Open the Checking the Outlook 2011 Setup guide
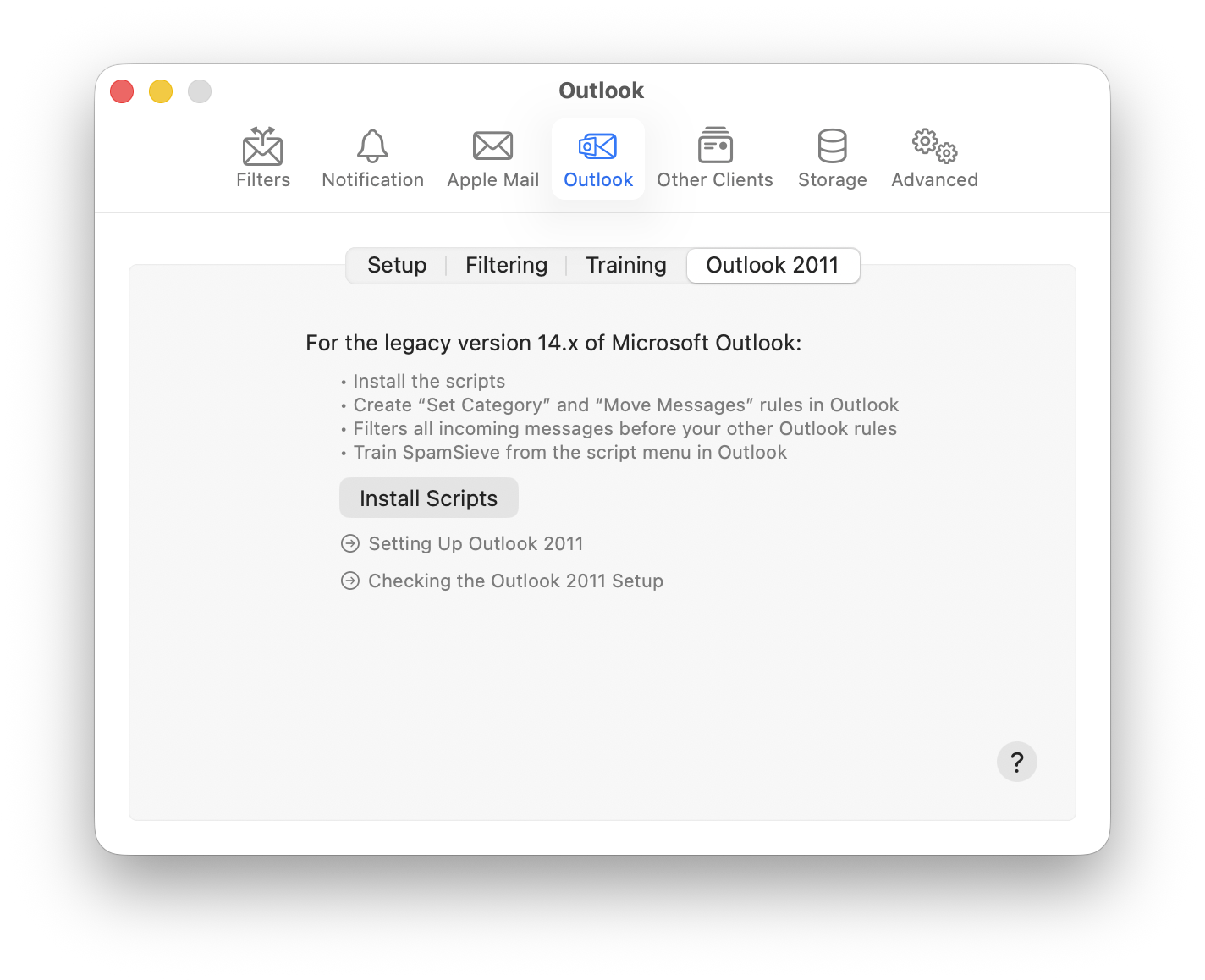The height and width of the screenshot is (980, 1205). 515,581
